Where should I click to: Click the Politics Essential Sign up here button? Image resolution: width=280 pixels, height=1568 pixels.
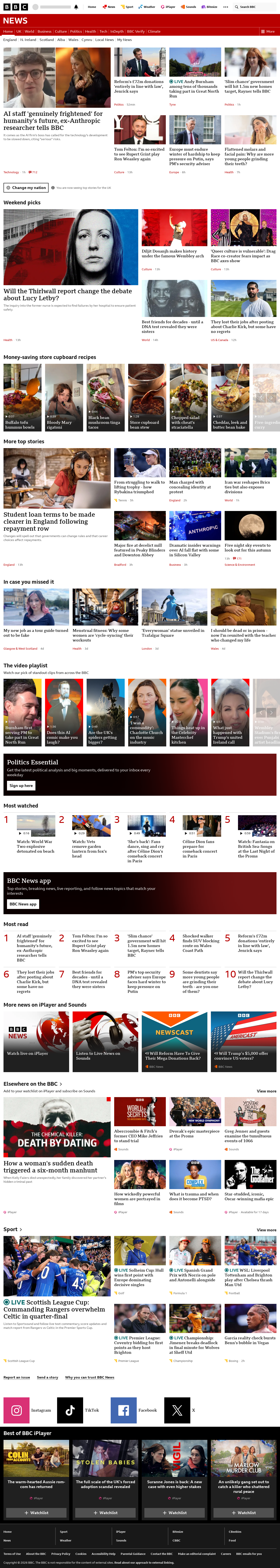[x=21, y=786]
